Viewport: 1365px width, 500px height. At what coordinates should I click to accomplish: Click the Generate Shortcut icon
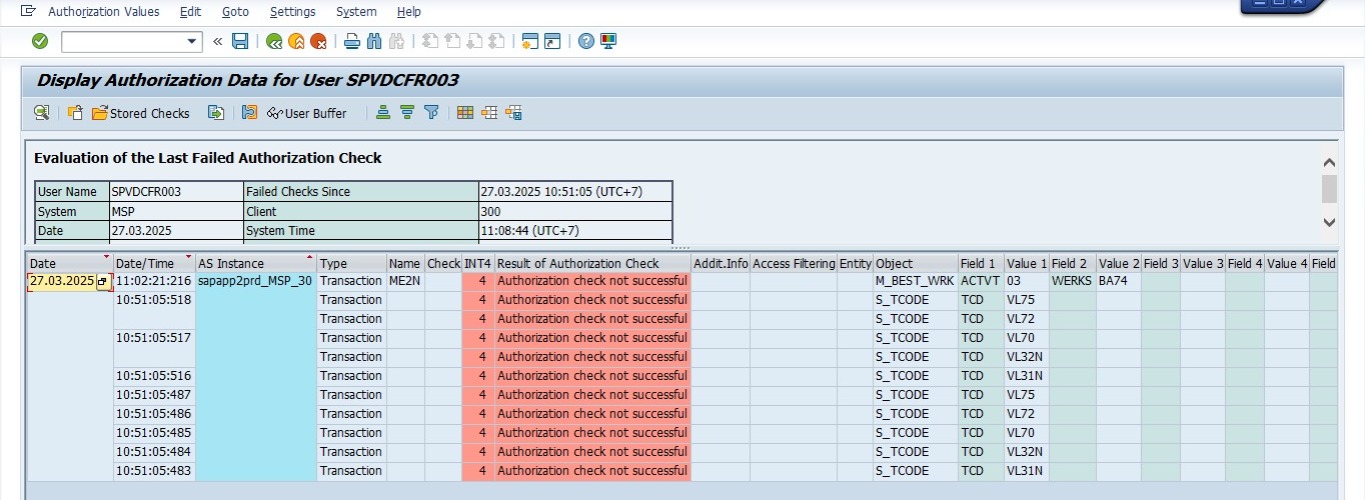(552, 41)
